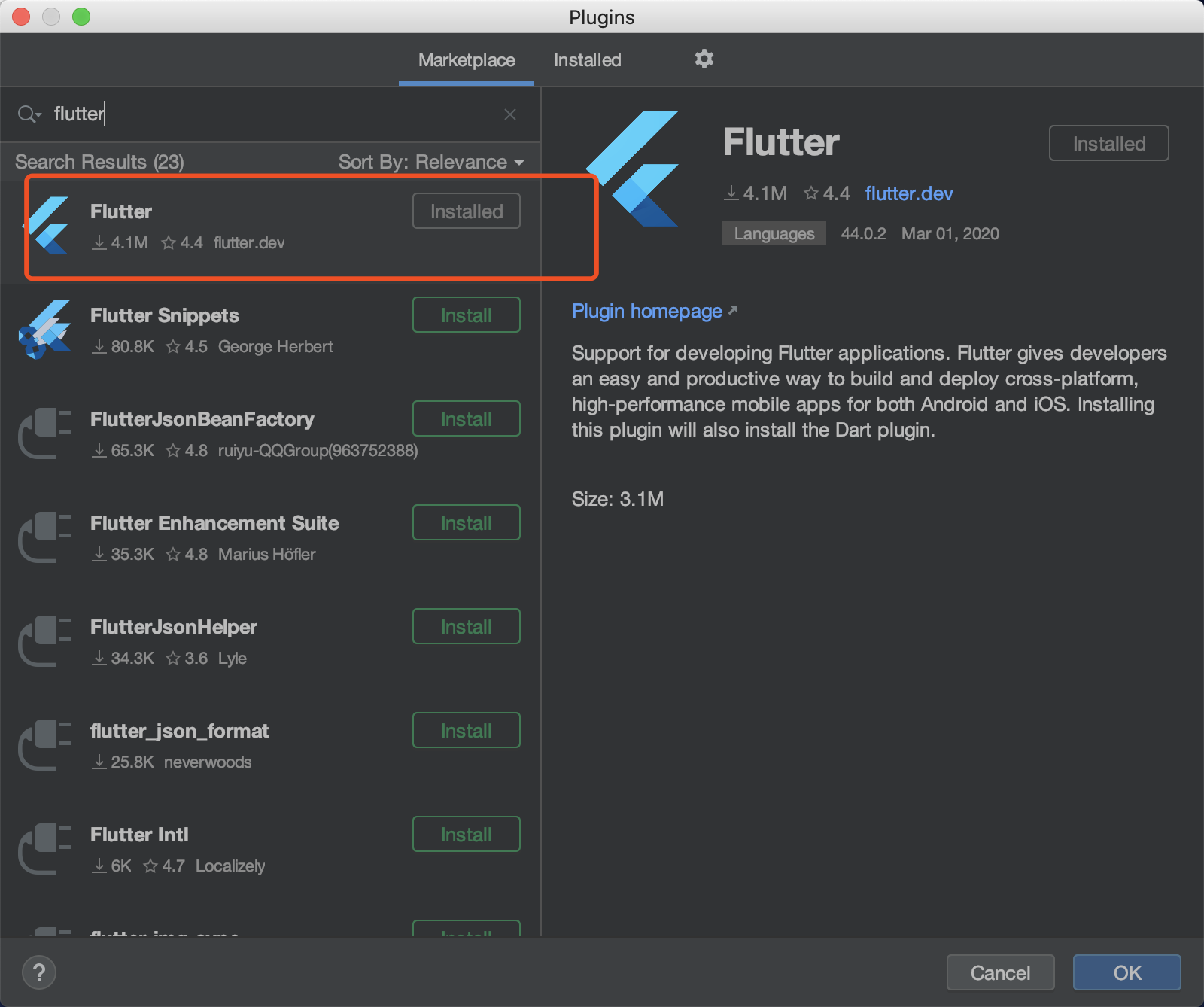Install the FlutterJsonHelper plugin
Screen dimensions: 1204x1007
466,626
